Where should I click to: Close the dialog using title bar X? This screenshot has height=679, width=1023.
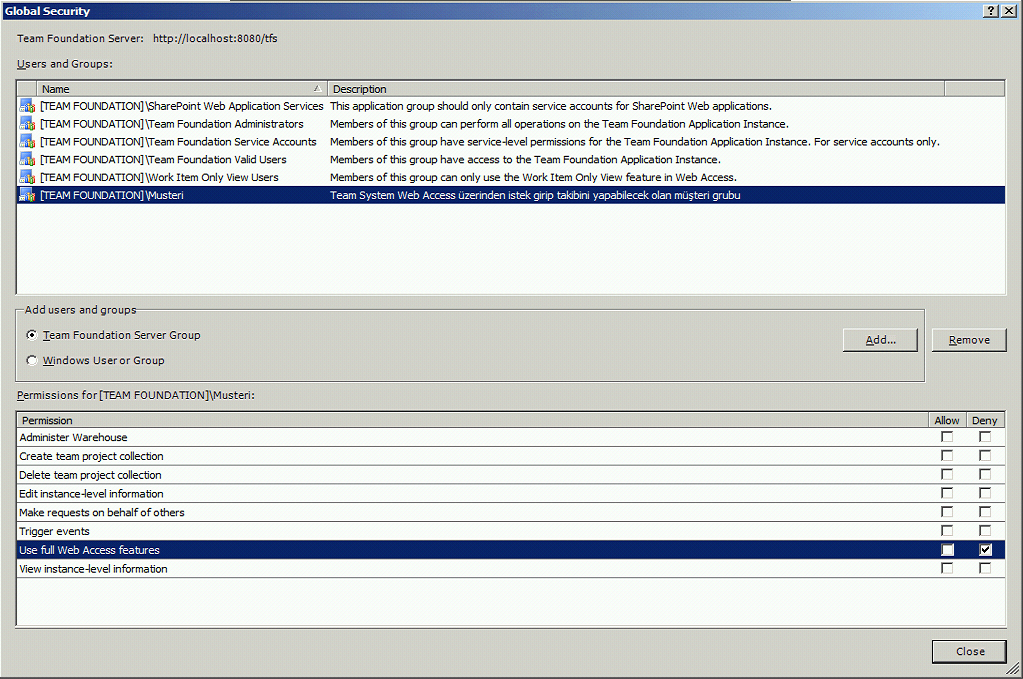(1009, 10)
